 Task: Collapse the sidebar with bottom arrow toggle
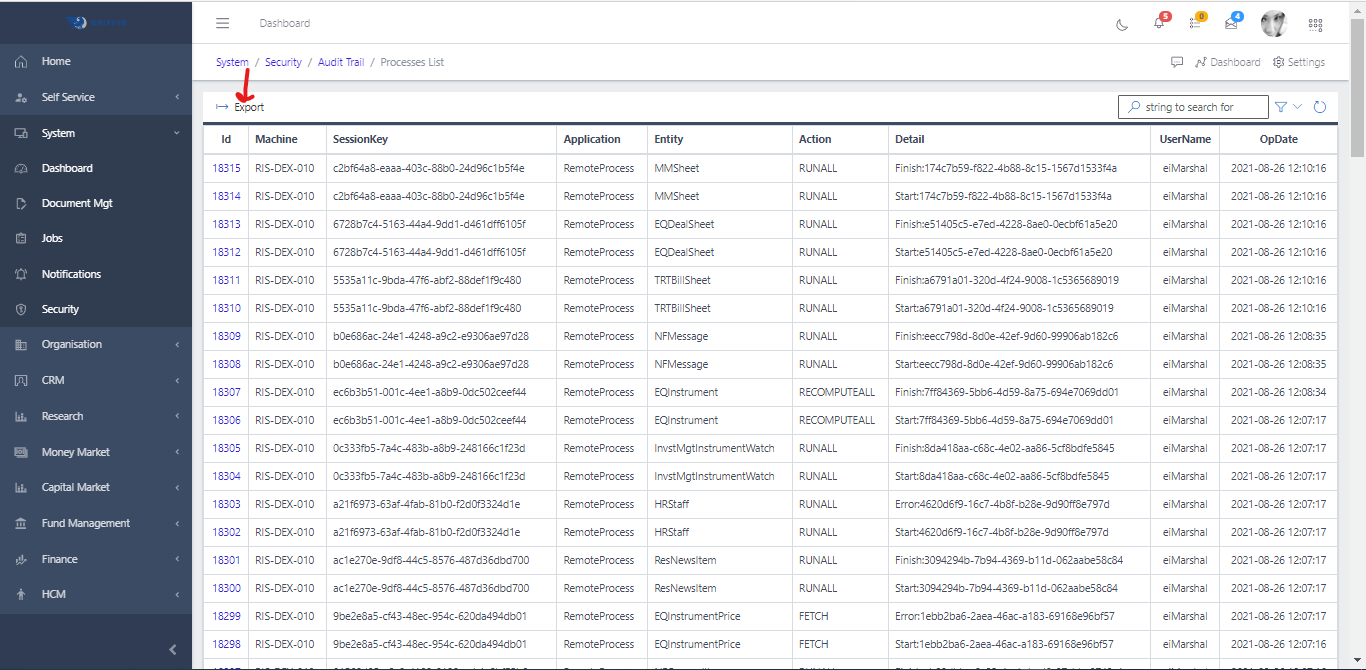[x=172, y=649]
